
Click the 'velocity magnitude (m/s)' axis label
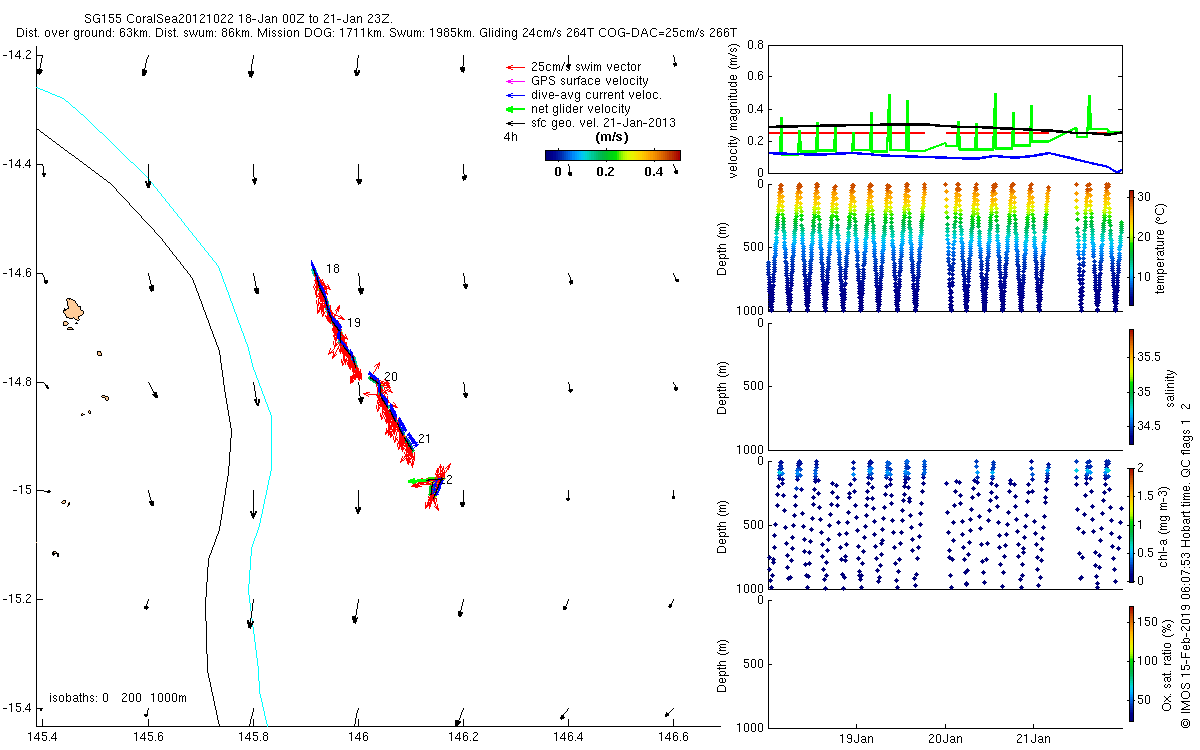pos(734,112)
